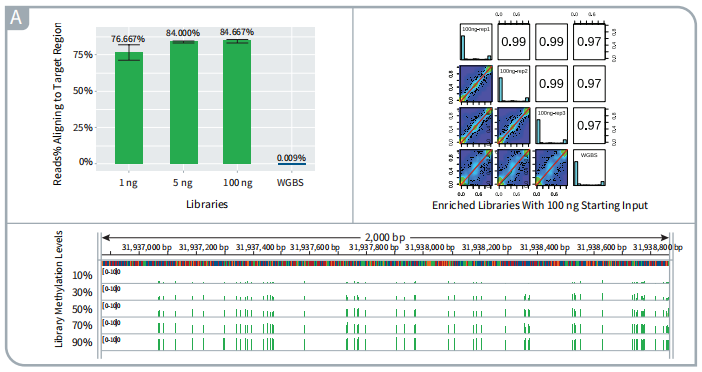Click the 76.667% bar value label

click(128, 39)
